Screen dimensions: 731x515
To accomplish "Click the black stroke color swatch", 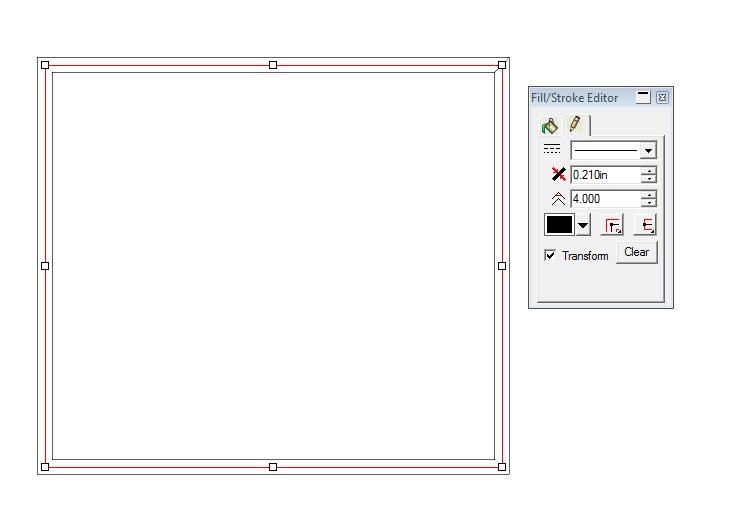I will click(559, 225).
